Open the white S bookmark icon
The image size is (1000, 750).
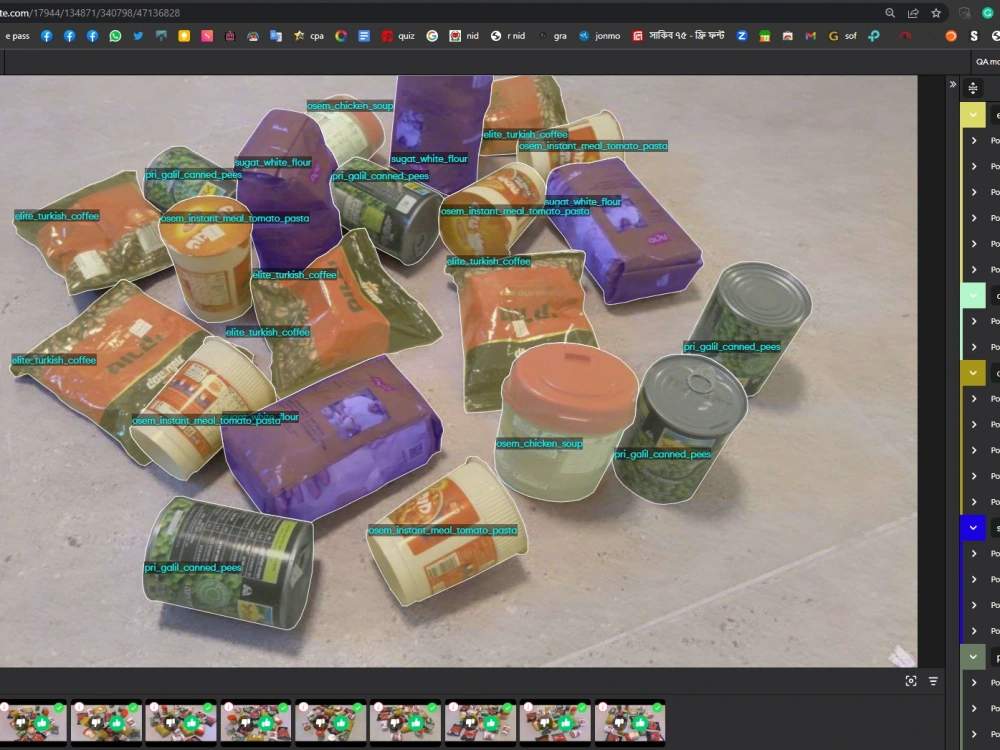(974, 36)
